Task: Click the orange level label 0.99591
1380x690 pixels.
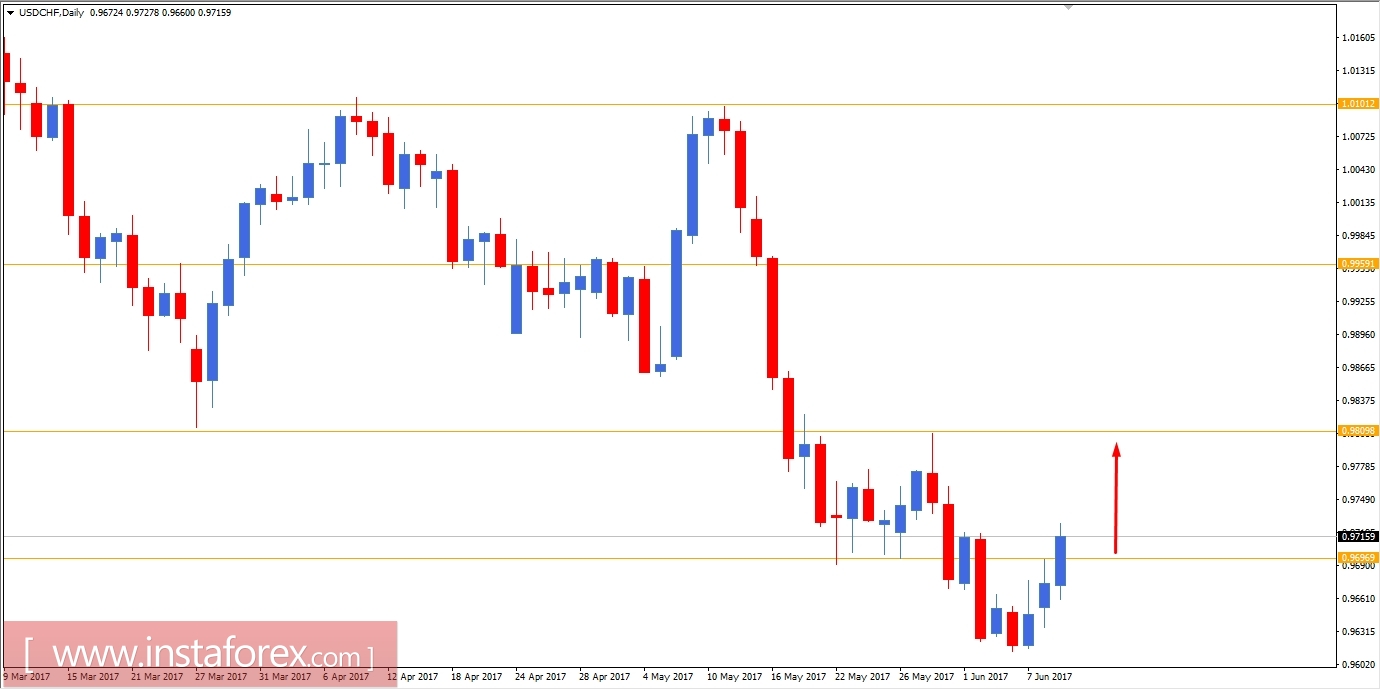Action: click(1356, 265)
